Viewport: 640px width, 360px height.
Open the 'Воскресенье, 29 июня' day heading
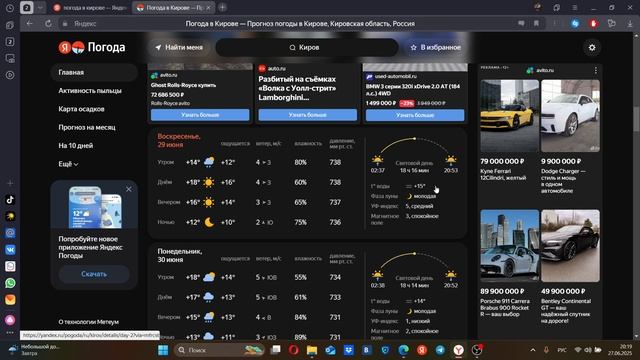point(179,140)
